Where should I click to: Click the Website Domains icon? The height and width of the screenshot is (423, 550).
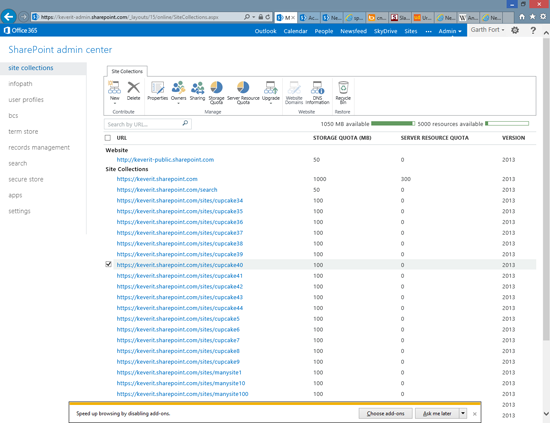click(x=294, y=88)
